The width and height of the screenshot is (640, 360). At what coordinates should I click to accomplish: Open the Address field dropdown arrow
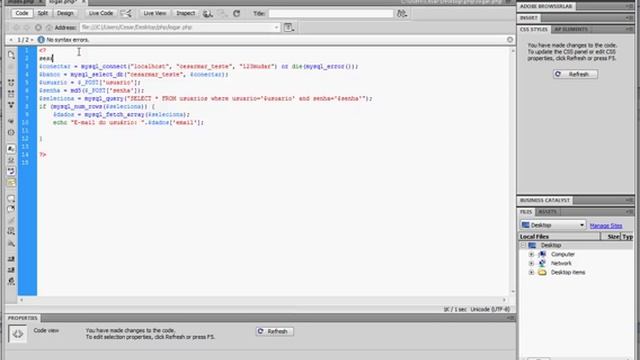click(x=276, y=28)
